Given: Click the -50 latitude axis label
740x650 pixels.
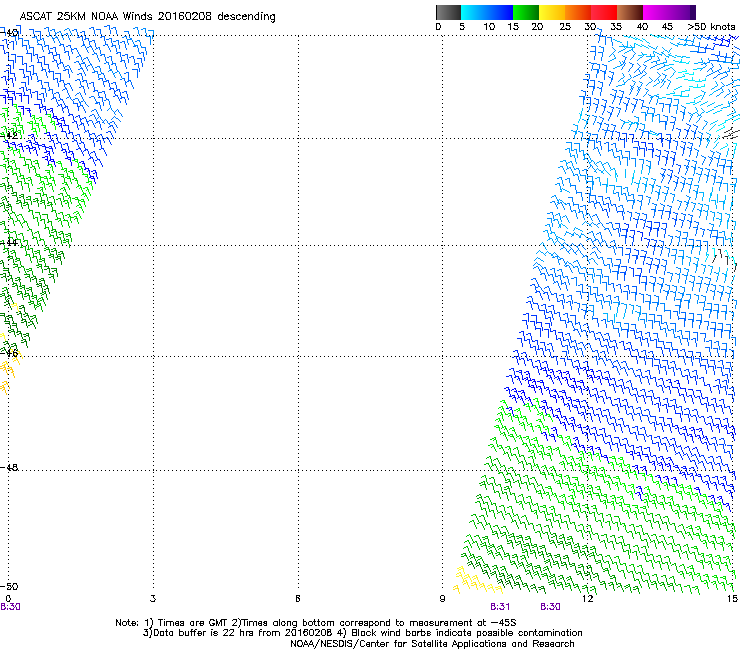Looking at the screenshot, I should [x=9, y=586].
